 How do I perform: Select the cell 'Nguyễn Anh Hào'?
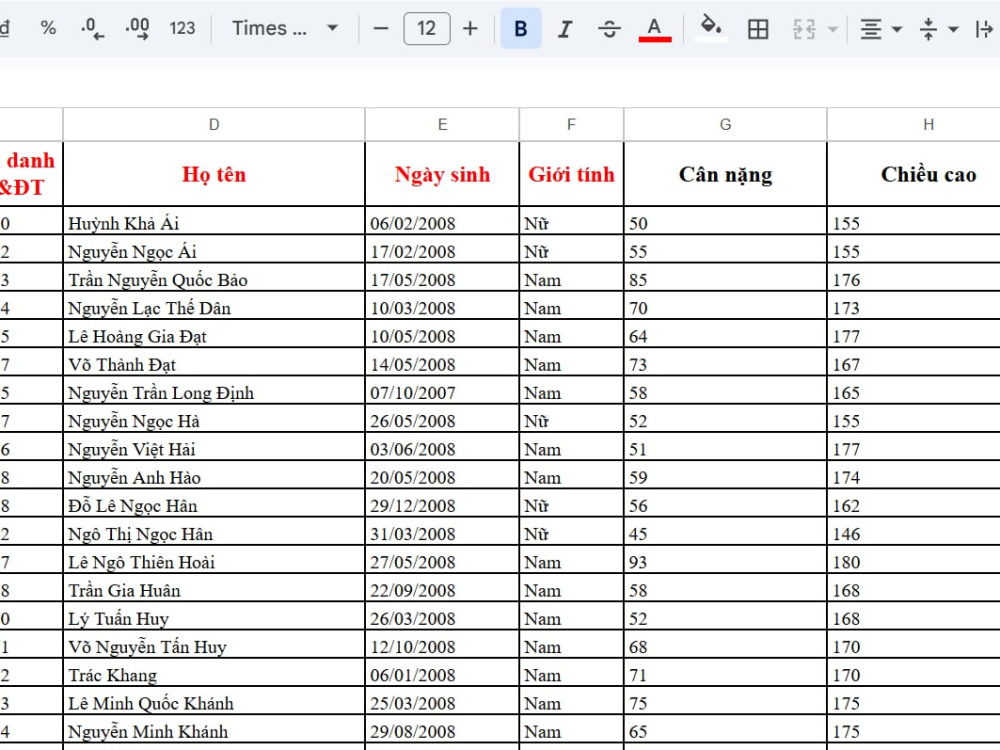214,474
